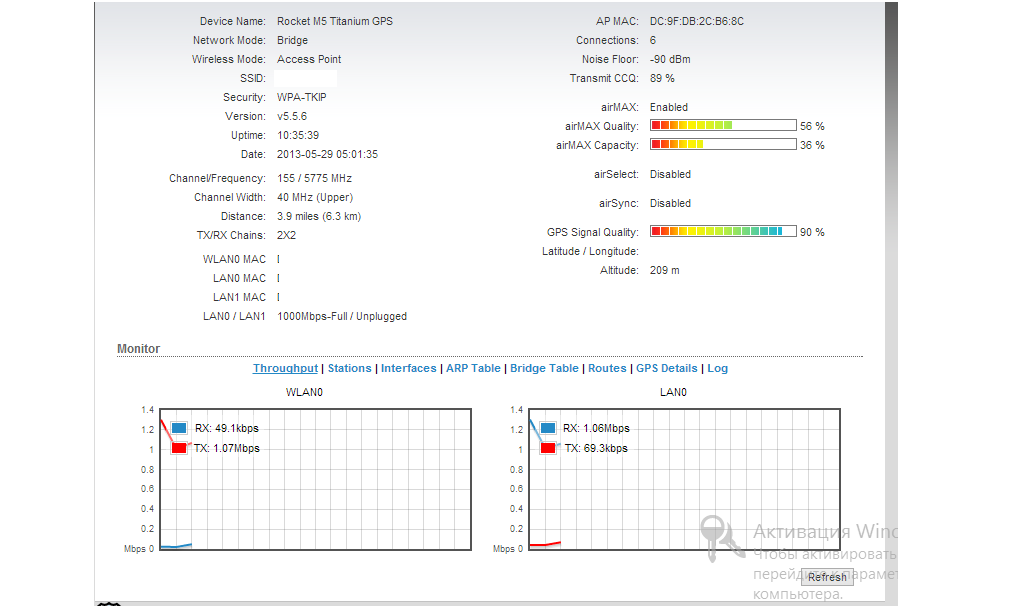Click the airMAX Quality bar
The height and width of the screenshot is (606, 1018).
pos(723,126)
